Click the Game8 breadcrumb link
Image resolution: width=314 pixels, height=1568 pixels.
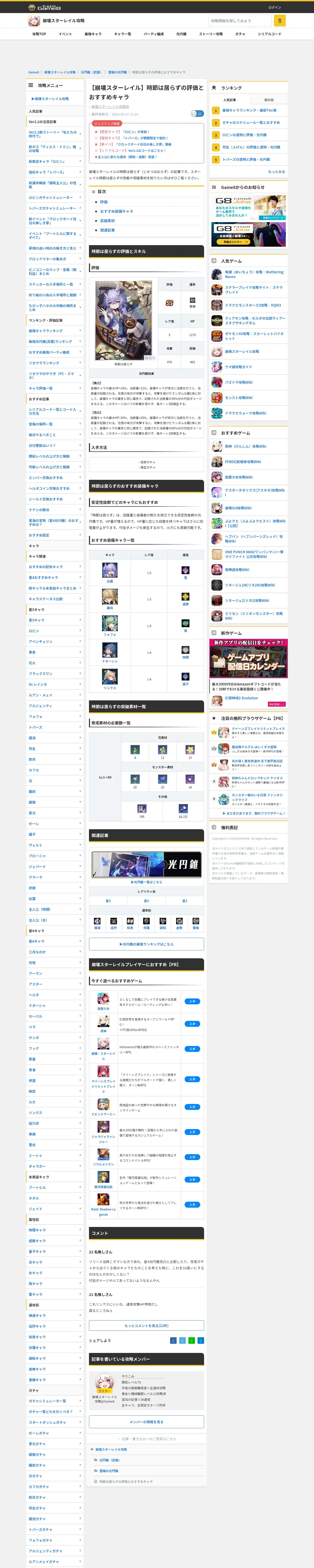(33, 72)
